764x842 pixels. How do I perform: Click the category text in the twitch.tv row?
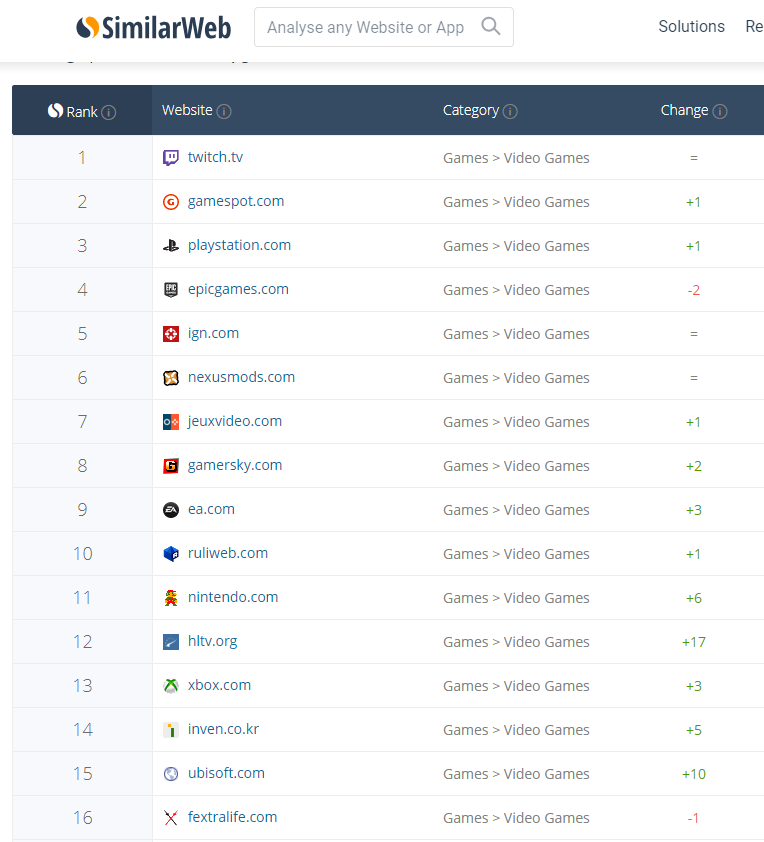click(516, 158)
